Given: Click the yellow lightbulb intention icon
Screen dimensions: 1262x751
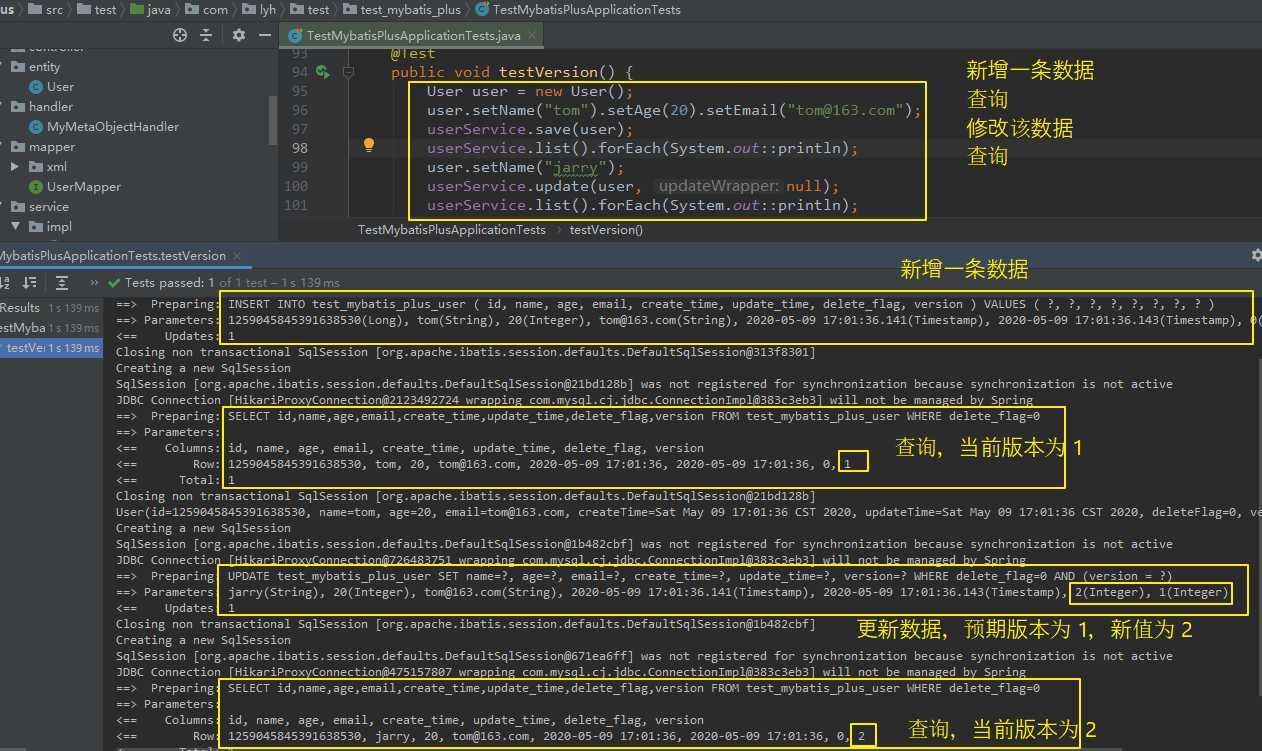Looking at the screenshot, I should click(368, 145).
